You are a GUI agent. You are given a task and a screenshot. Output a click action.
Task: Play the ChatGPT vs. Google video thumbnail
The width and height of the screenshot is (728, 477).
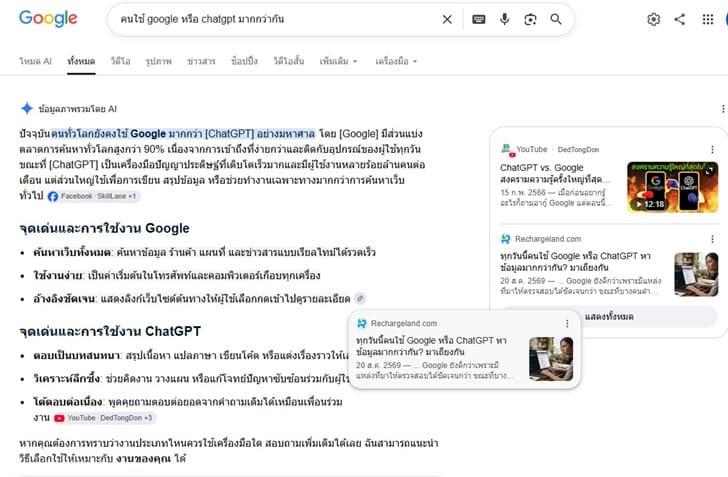[672, 187]
